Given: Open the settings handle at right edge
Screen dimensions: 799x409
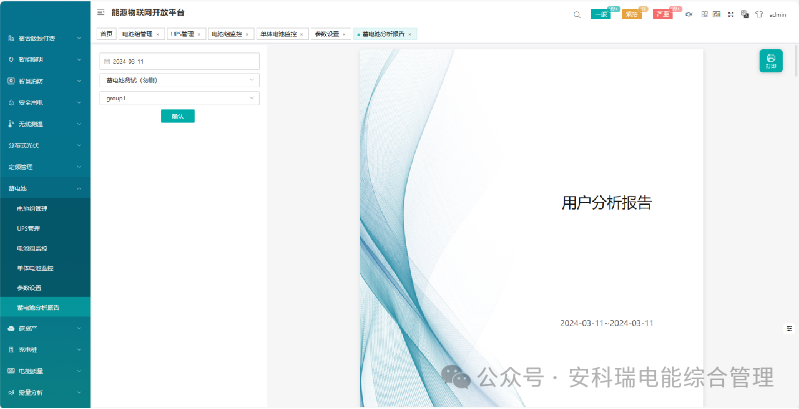Looking at the screenshot, I should tap(790, 329).
